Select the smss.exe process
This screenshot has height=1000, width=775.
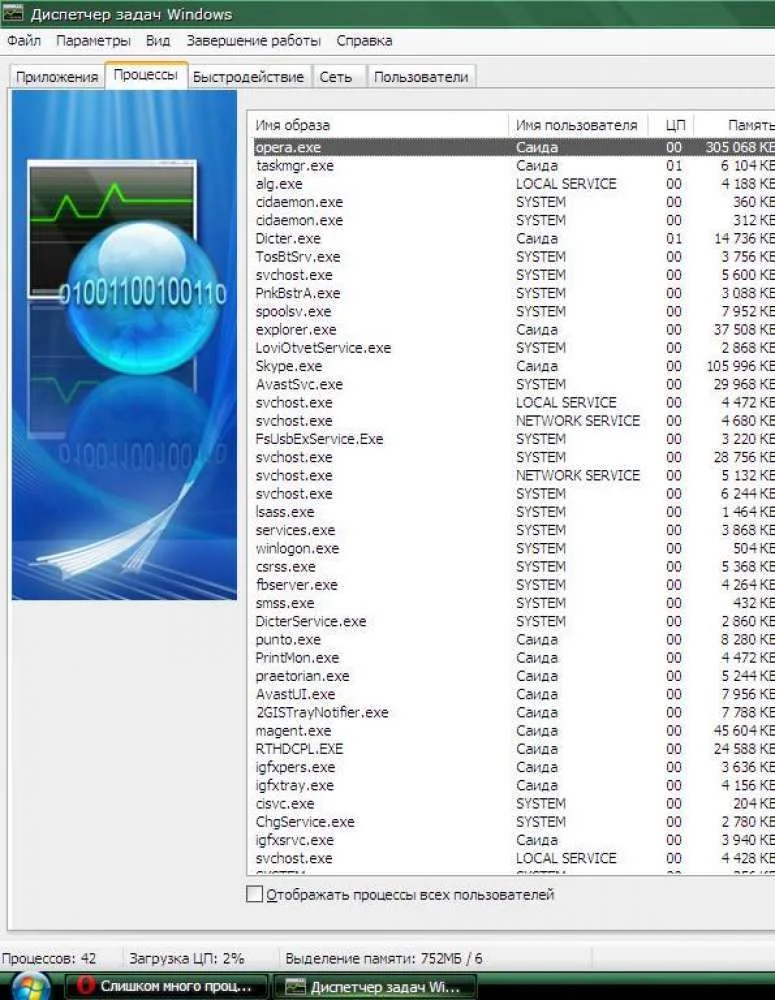[x=514, y=603]
